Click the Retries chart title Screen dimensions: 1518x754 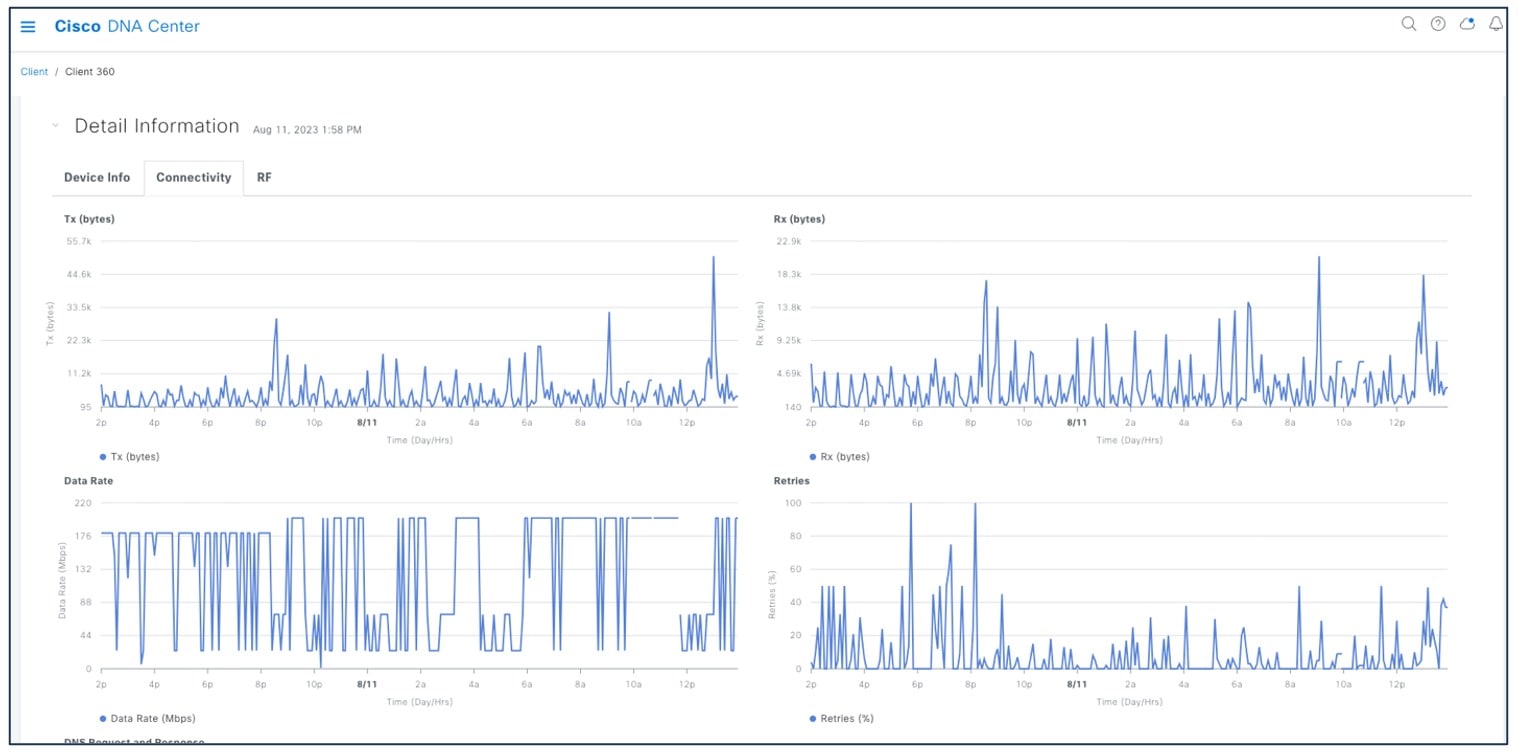792,481
